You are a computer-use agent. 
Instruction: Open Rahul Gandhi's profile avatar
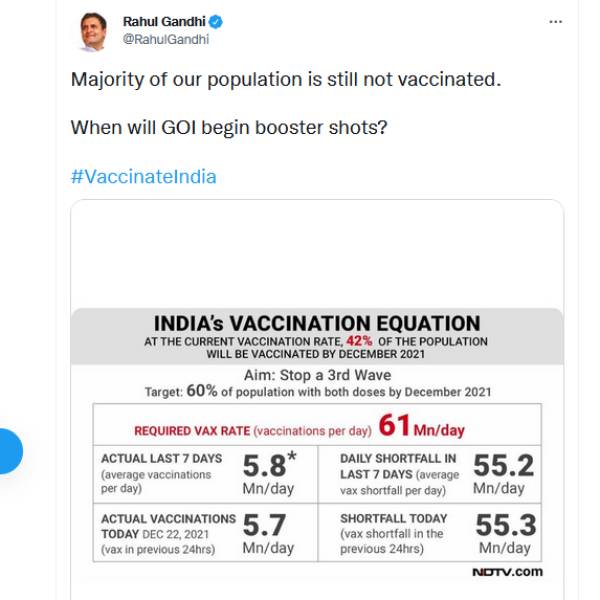[x=92, y=32]
